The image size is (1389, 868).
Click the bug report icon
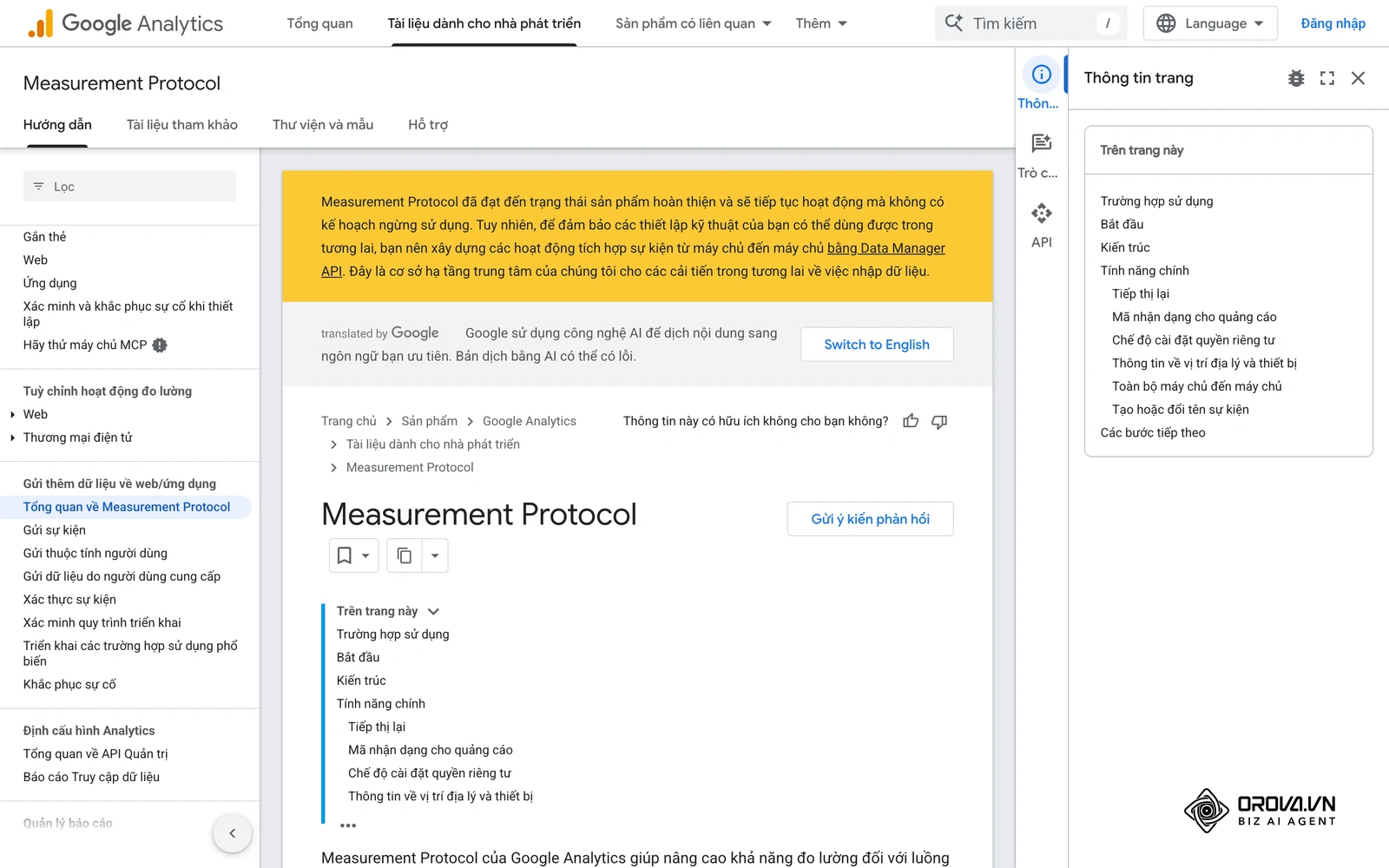pos(1296,78)
